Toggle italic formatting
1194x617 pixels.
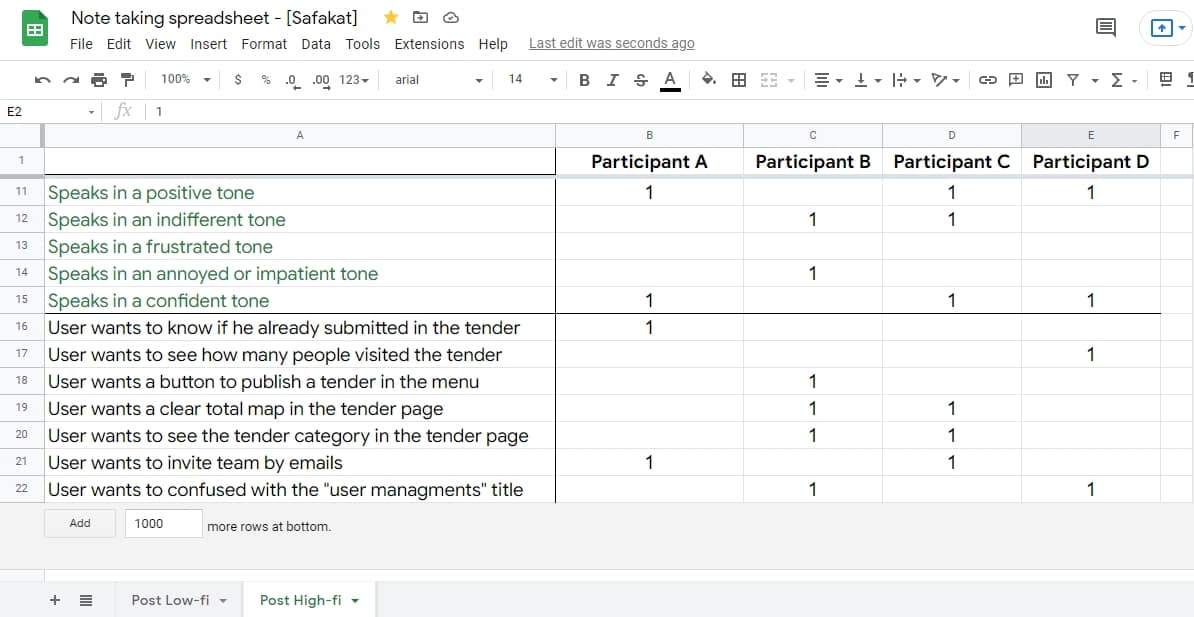click(612, 80)
